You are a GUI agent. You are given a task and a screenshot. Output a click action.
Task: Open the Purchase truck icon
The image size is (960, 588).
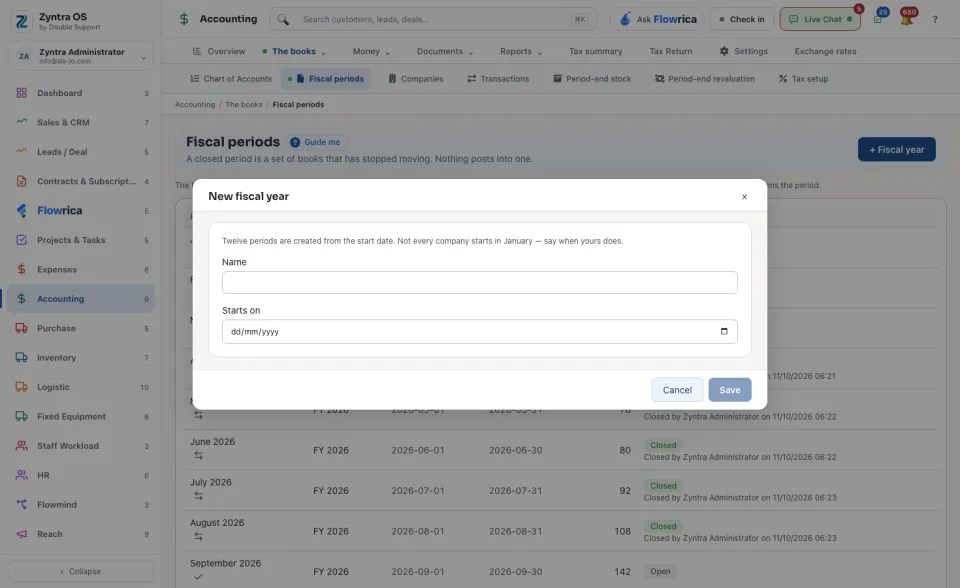[21, 328]
